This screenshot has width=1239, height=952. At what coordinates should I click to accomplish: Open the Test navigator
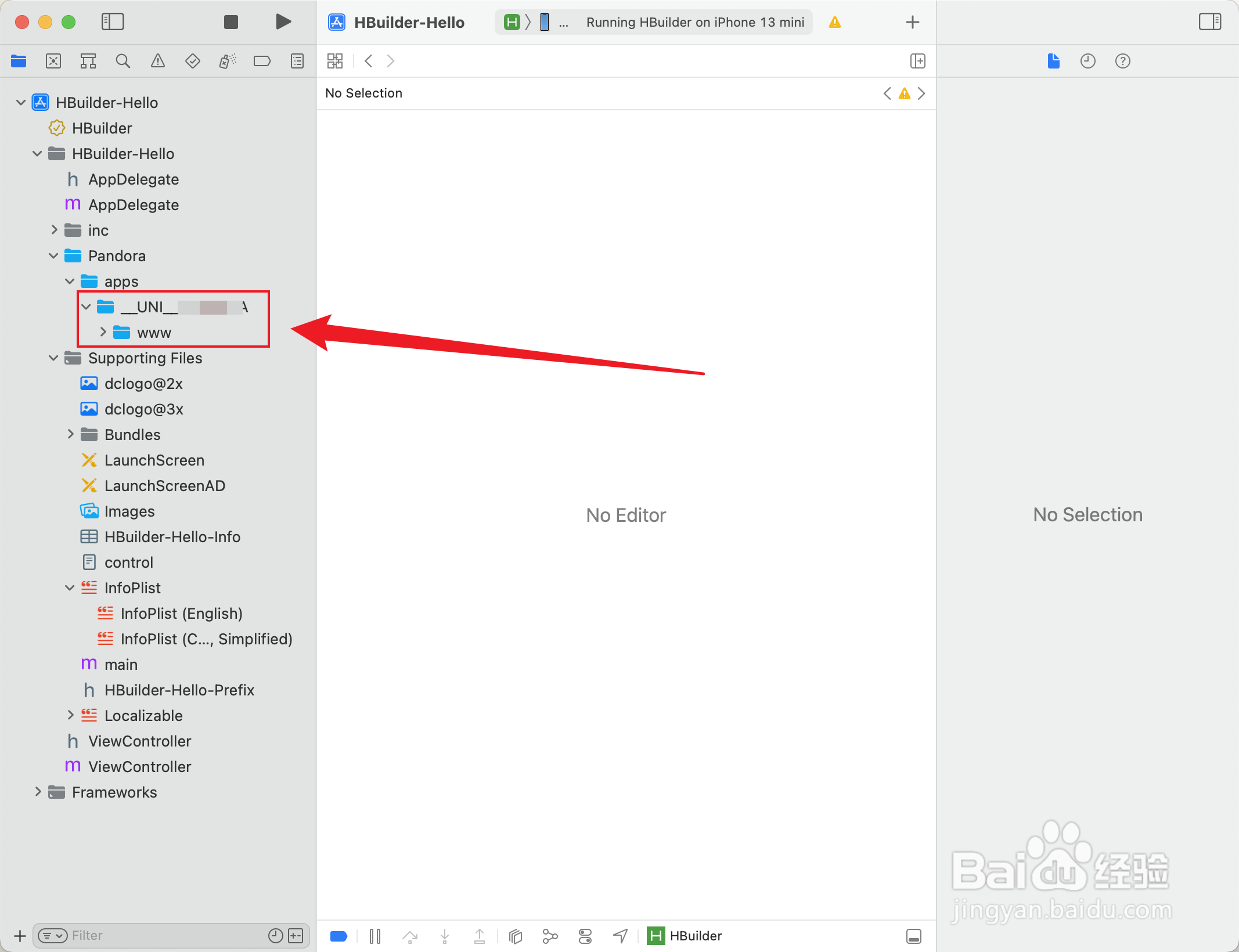[x=193, y=61]
